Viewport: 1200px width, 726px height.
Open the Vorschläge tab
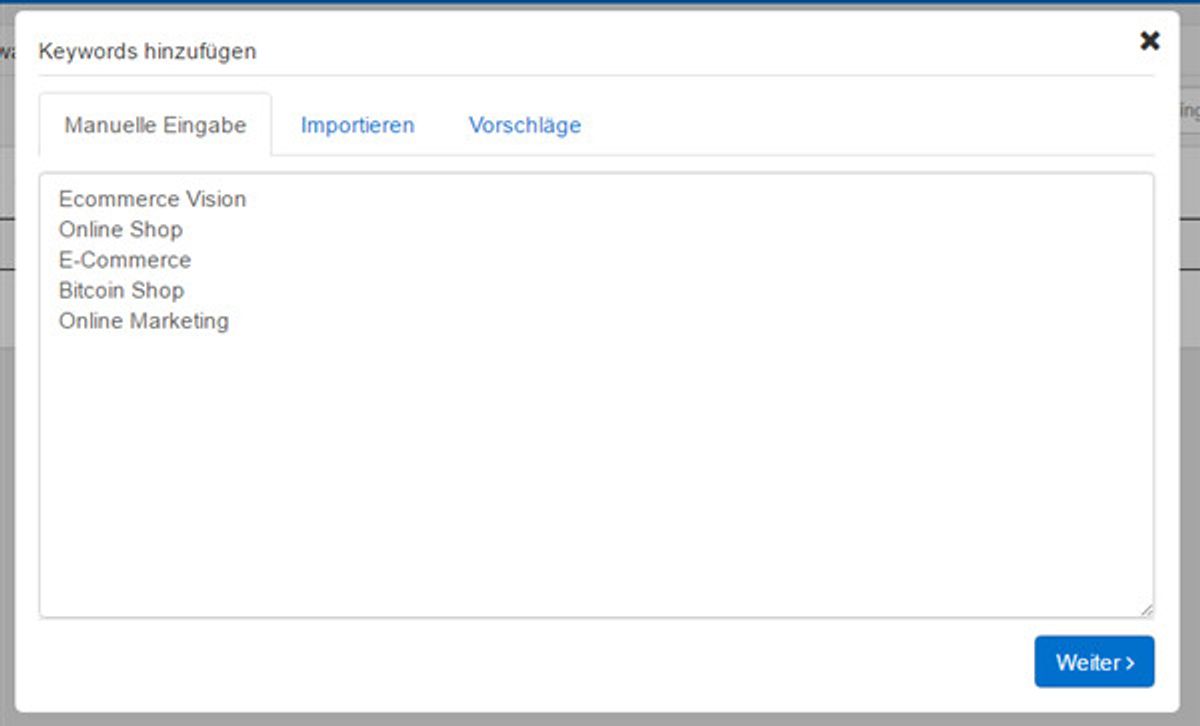point(525,125)
